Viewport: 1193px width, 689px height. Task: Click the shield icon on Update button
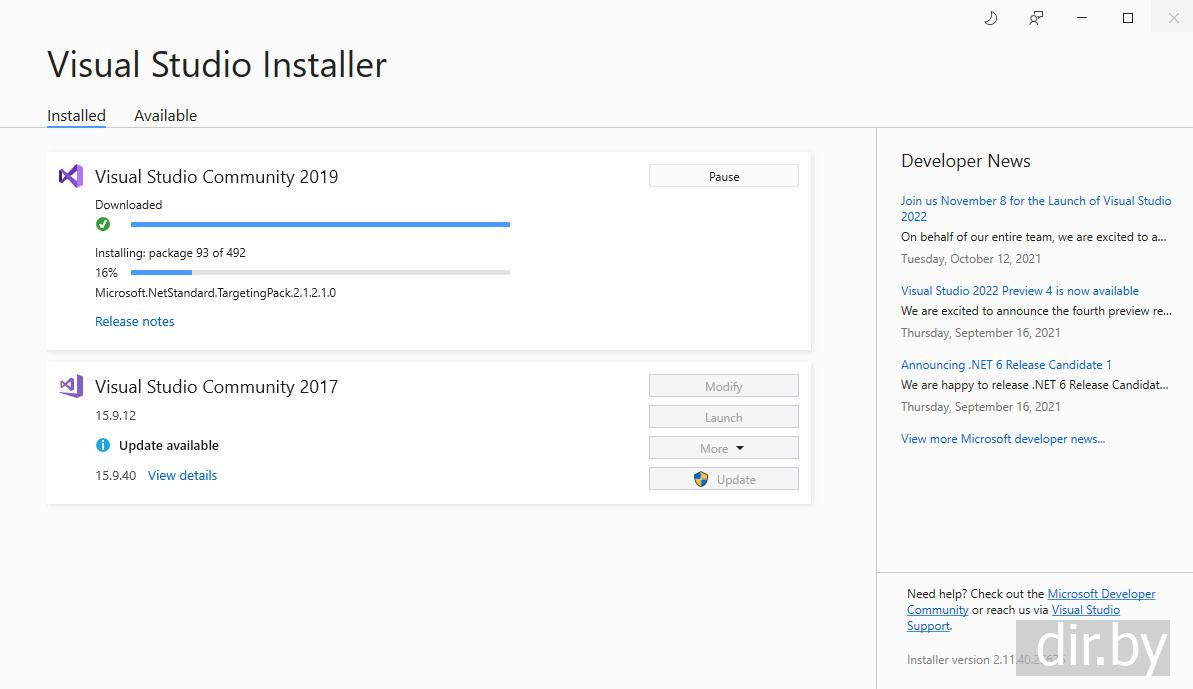(x=701, y=479)
